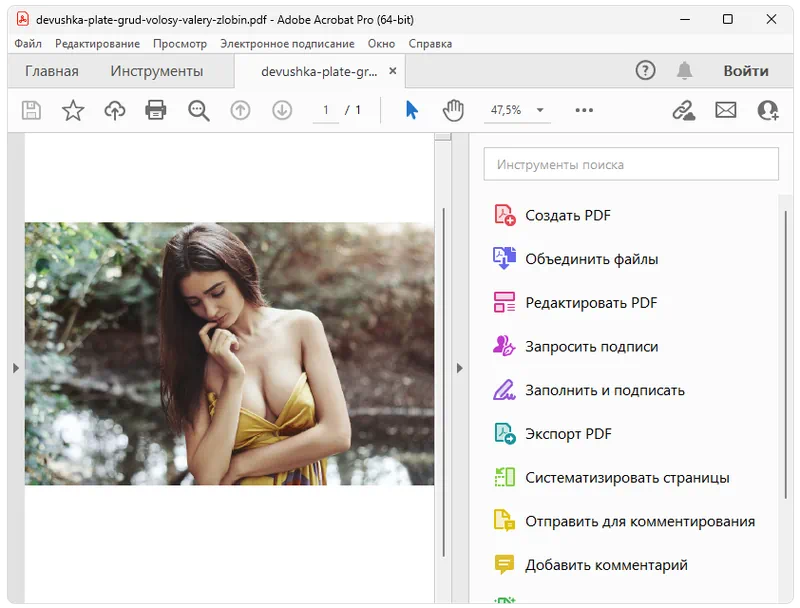Open Заполнить и подписать tool

click(605, 390)
